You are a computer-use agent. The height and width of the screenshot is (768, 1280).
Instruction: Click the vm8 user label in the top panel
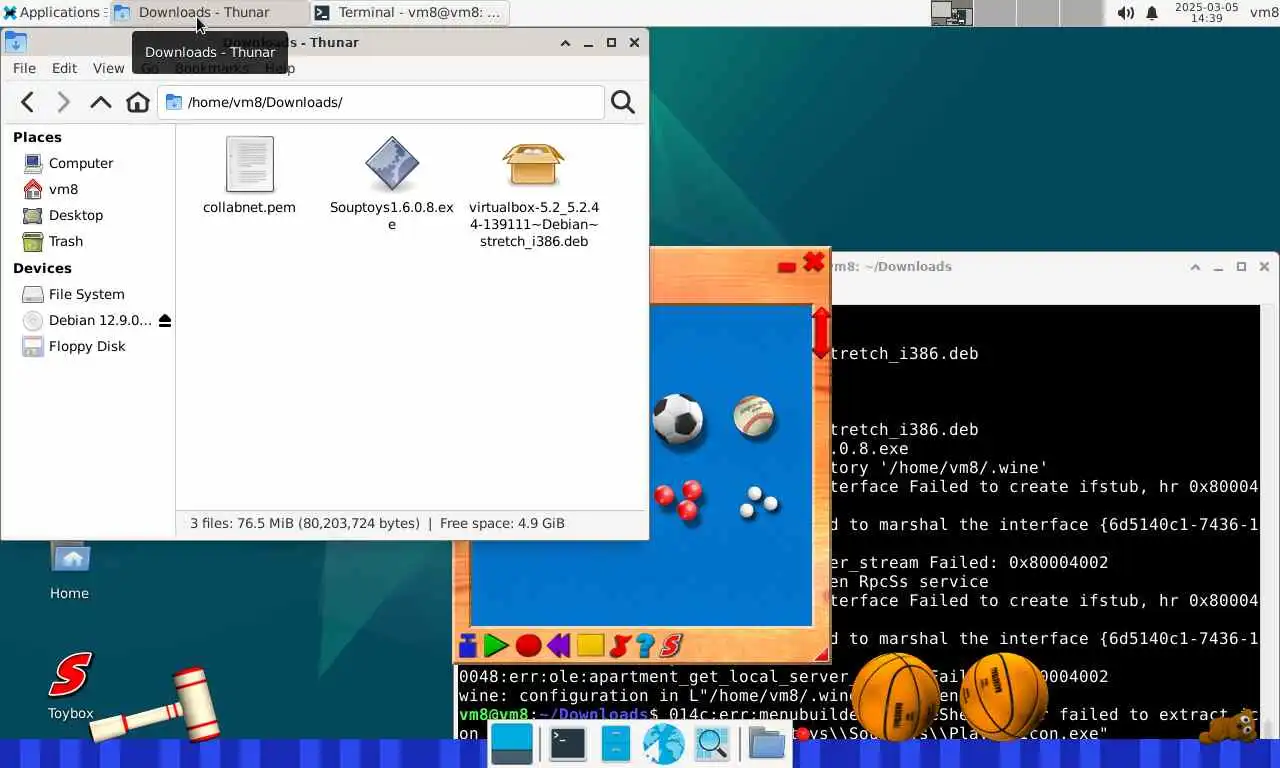coord(1264,12)
